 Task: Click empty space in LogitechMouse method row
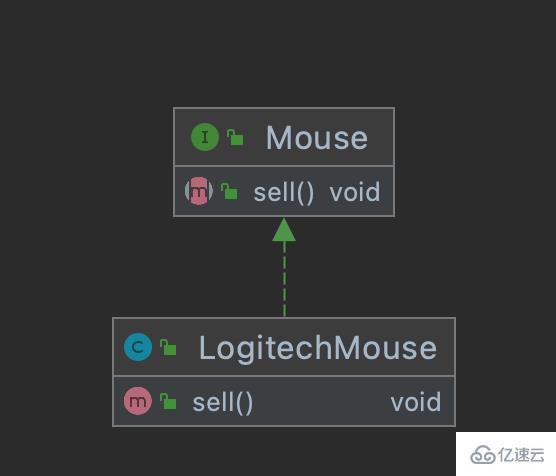[x=321, y=402]
